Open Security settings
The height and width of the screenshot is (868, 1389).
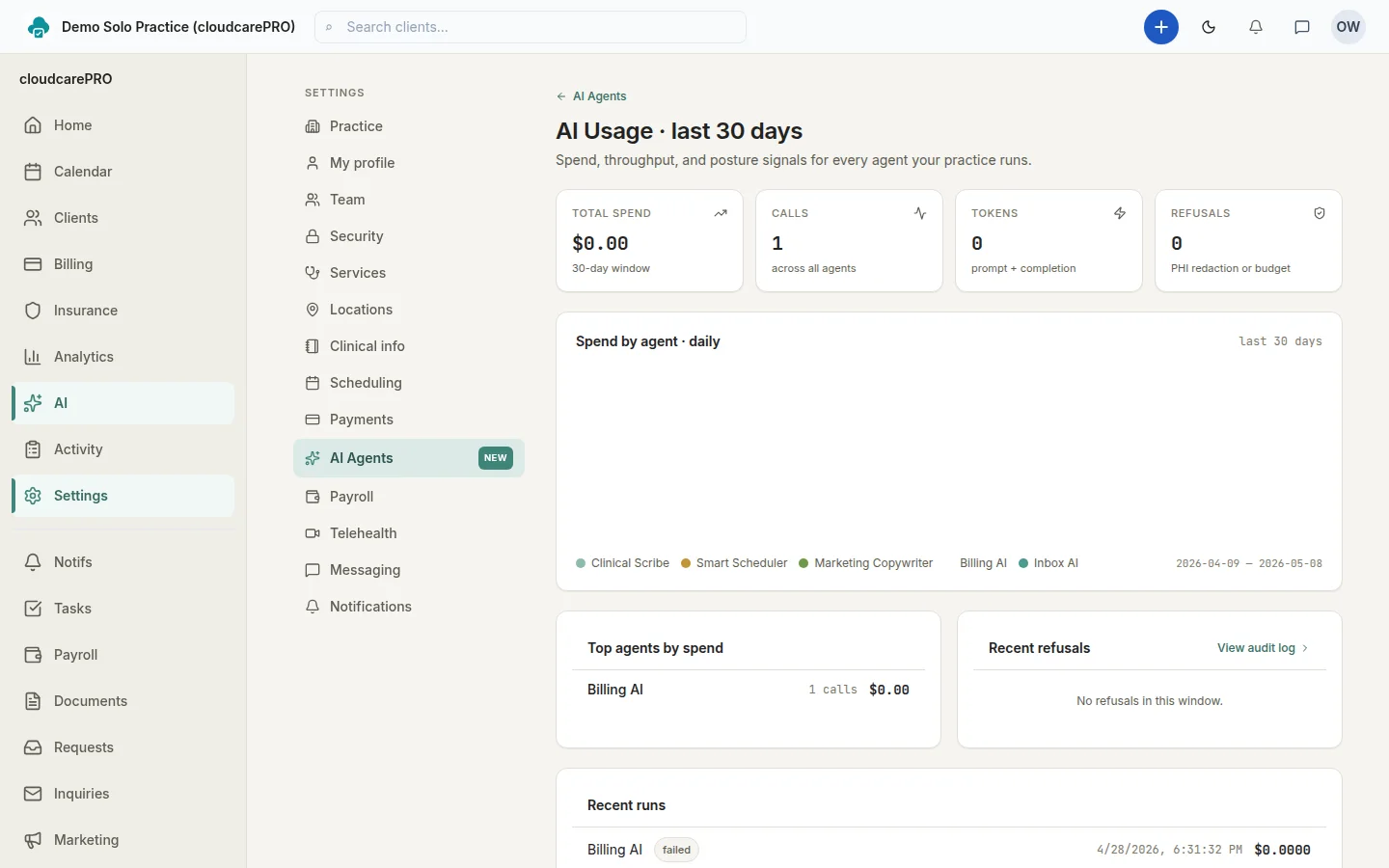409,236
